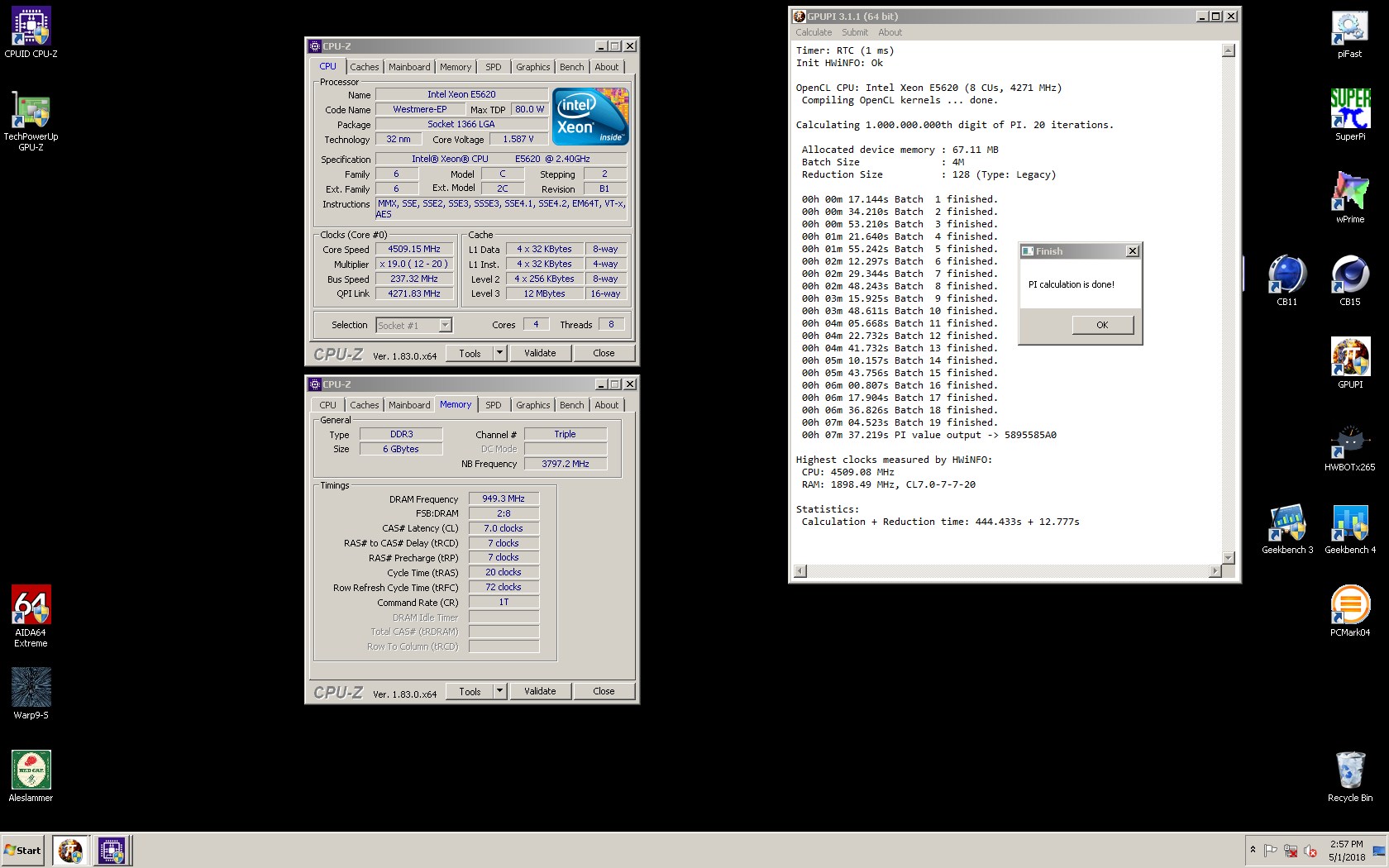Click Close in the lower CPU-Z window
The height and width of the screenshot is (868, 1389).
click(604, 691)
